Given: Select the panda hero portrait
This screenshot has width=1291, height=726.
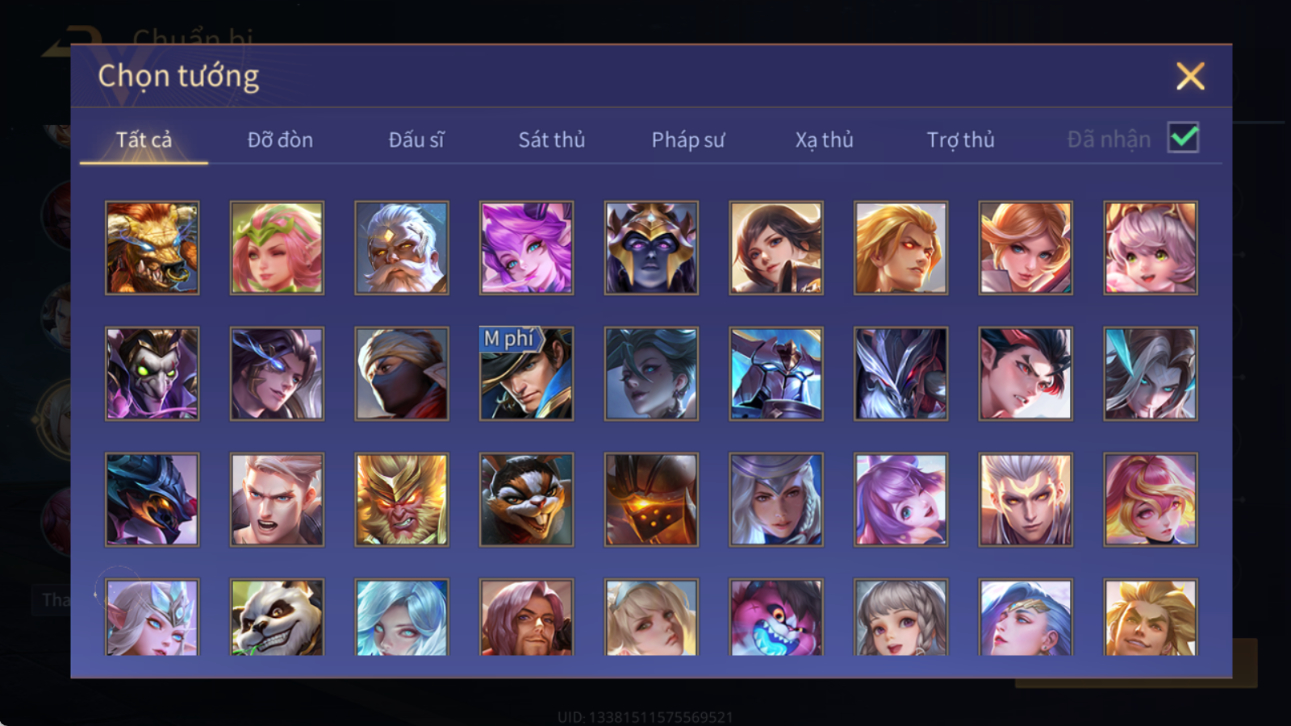Looking at the screenshot, I should click(277, 617).
